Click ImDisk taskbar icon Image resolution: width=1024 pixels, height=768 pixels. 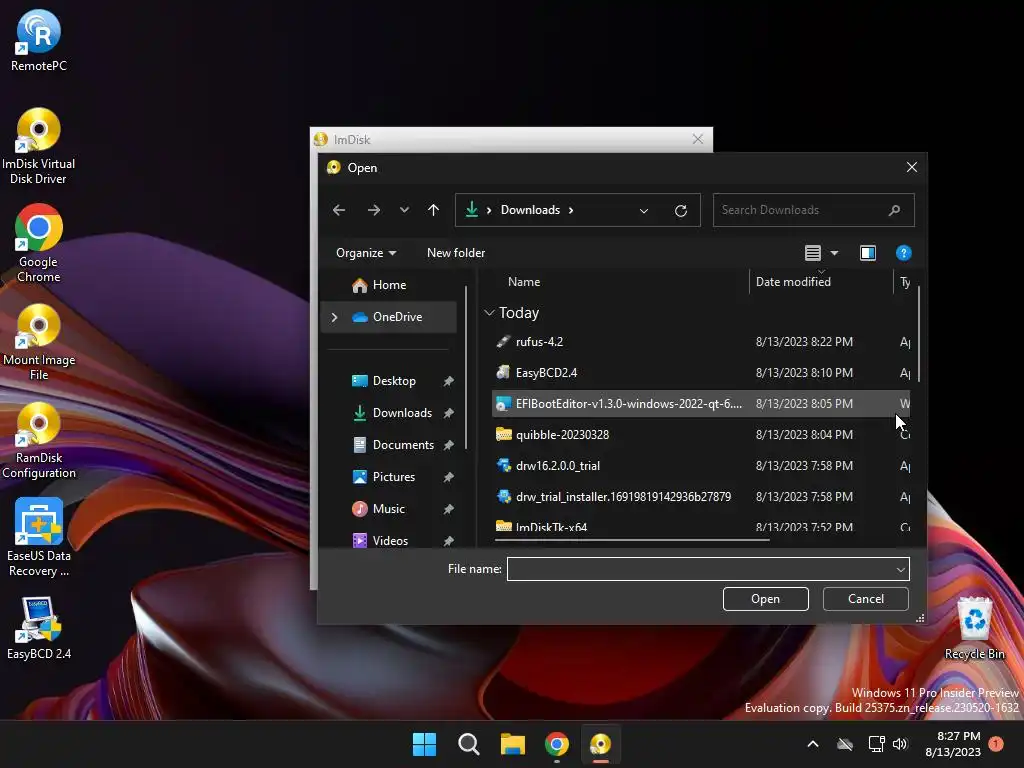600,744
